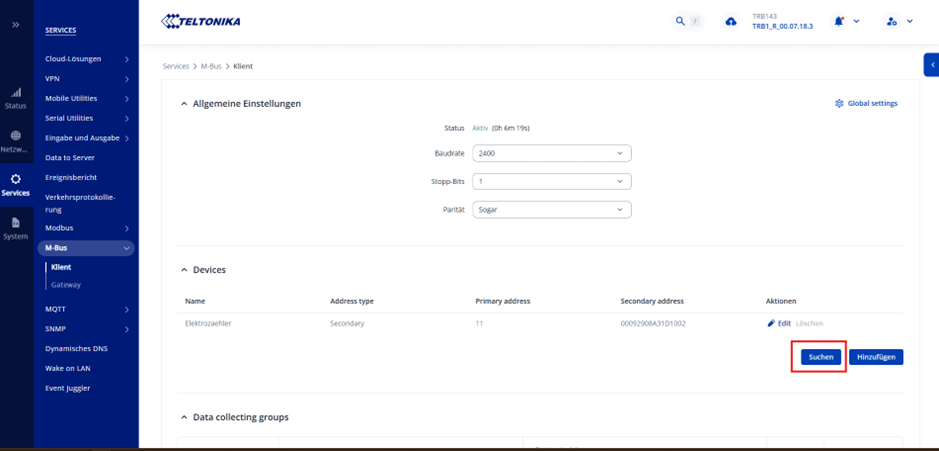Click the Aktiv status text
The width and height of the screenshot is (939, 451).
pyautogui.click(x=480, y=128)
